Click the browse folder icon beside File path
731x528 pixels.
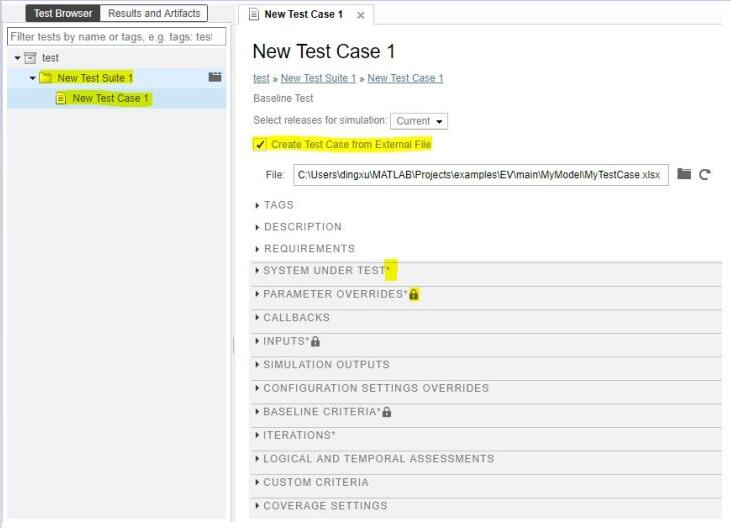click(684, 174)
